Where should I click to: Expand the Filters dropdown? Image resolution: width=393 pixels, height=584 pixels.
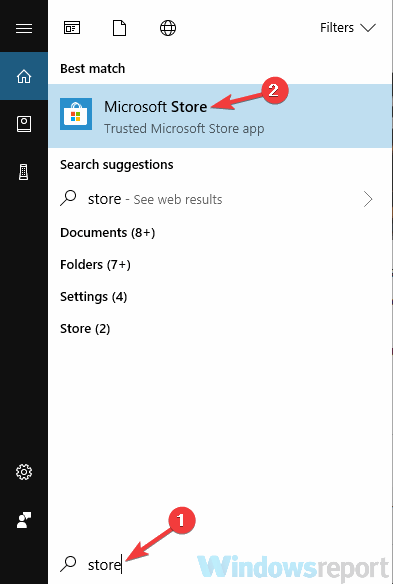(x=348, y=28)
